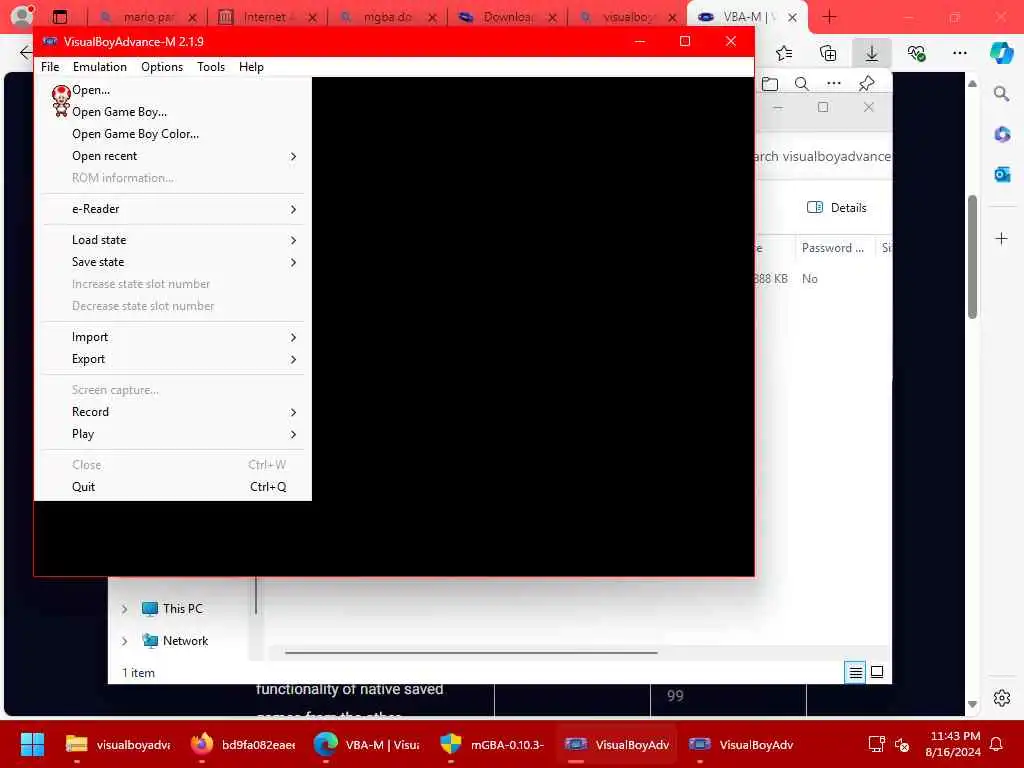Open visualboyadvance folder taskbar item
Image resolution: width=1024 pixels, height=768 pixels.
pyautogui.click(x=118, y=744)
